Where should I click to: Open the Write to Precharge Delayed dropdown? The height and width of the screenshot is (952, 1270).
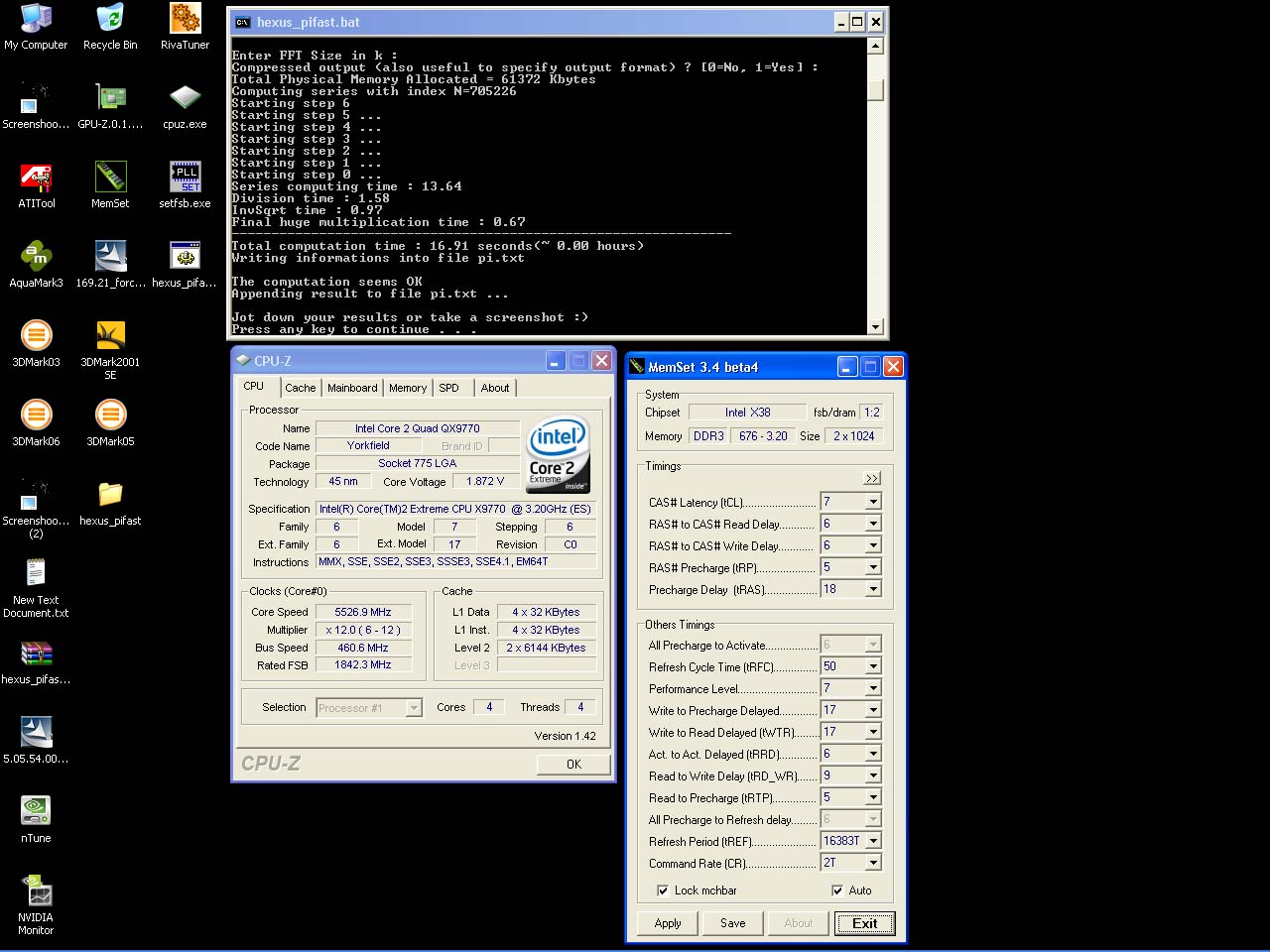tap(873, 710)
